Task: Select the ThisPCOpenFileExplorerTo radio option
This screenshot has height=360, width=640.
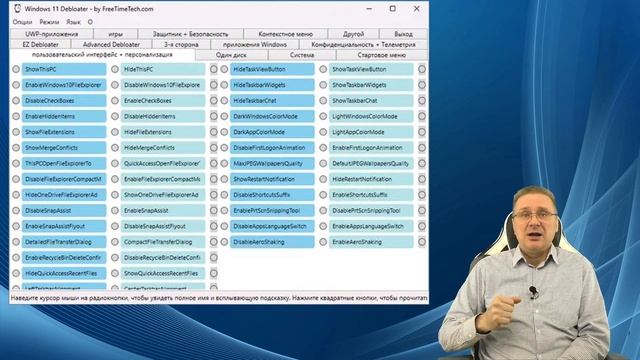Action: [16, 164]
